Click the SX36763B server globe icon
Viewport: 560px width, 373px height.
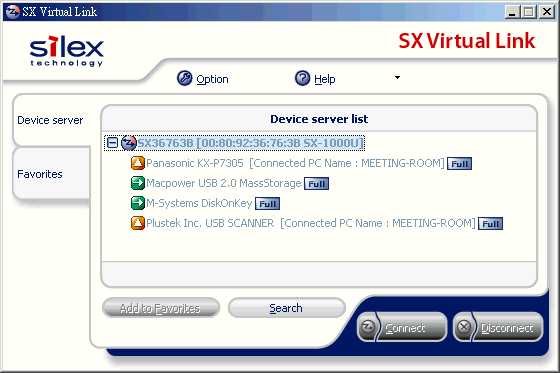[129, 143]
